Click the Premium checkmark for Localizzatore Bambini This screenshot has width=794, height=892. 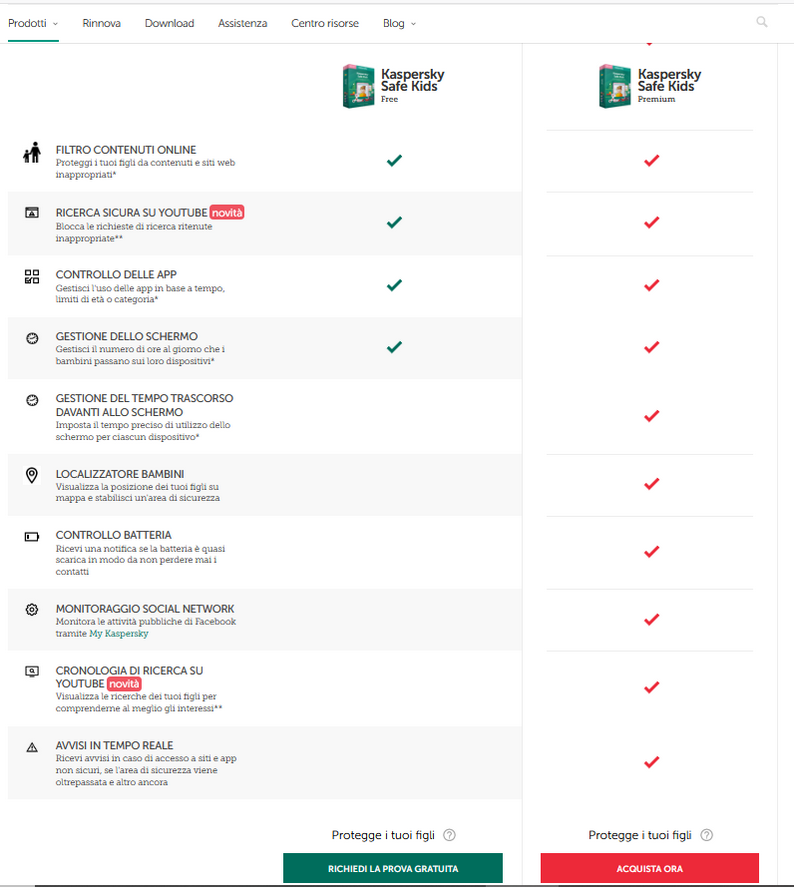point(651,484)
